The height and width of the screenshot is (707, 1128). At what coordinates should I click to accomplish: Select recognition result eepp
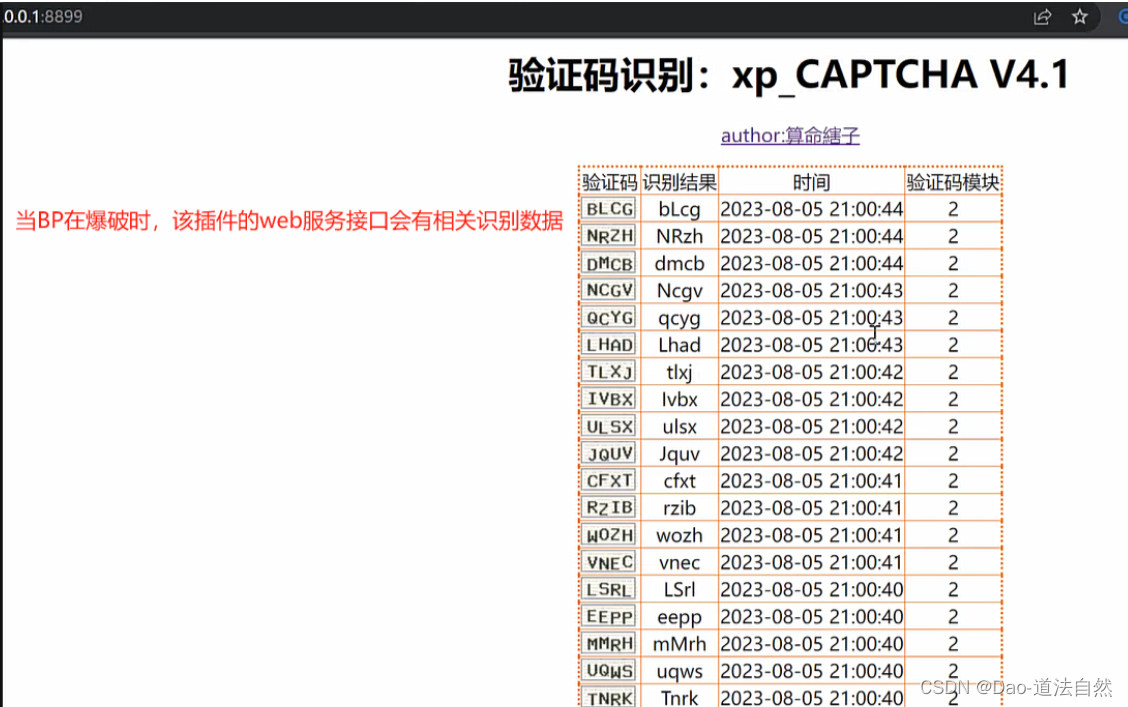(x=679, y=618)
